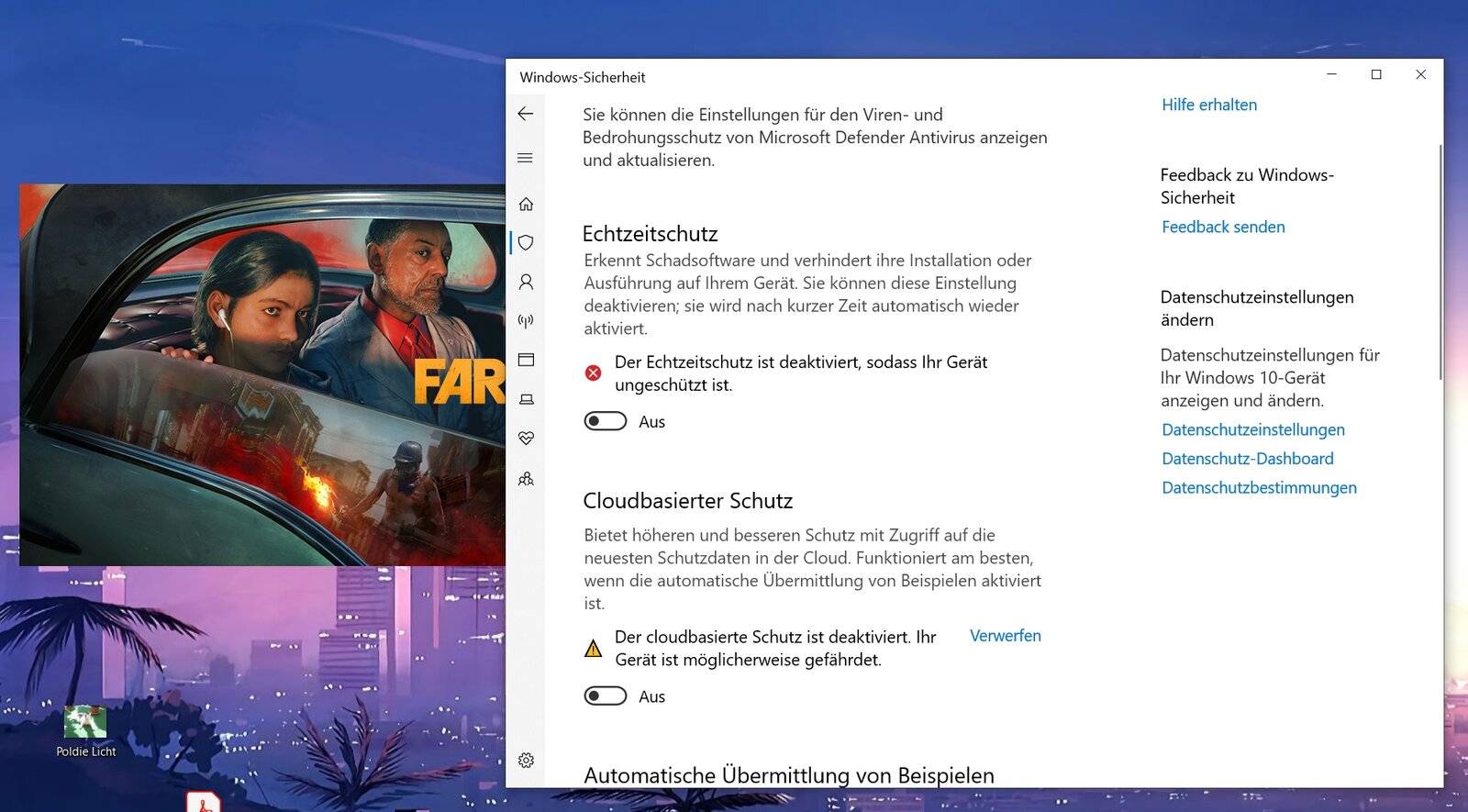The width and height of the screenshot is (1468, 812).
Task: Click the red error icon for Echtzeitschutz
Action: pos(594,373)
